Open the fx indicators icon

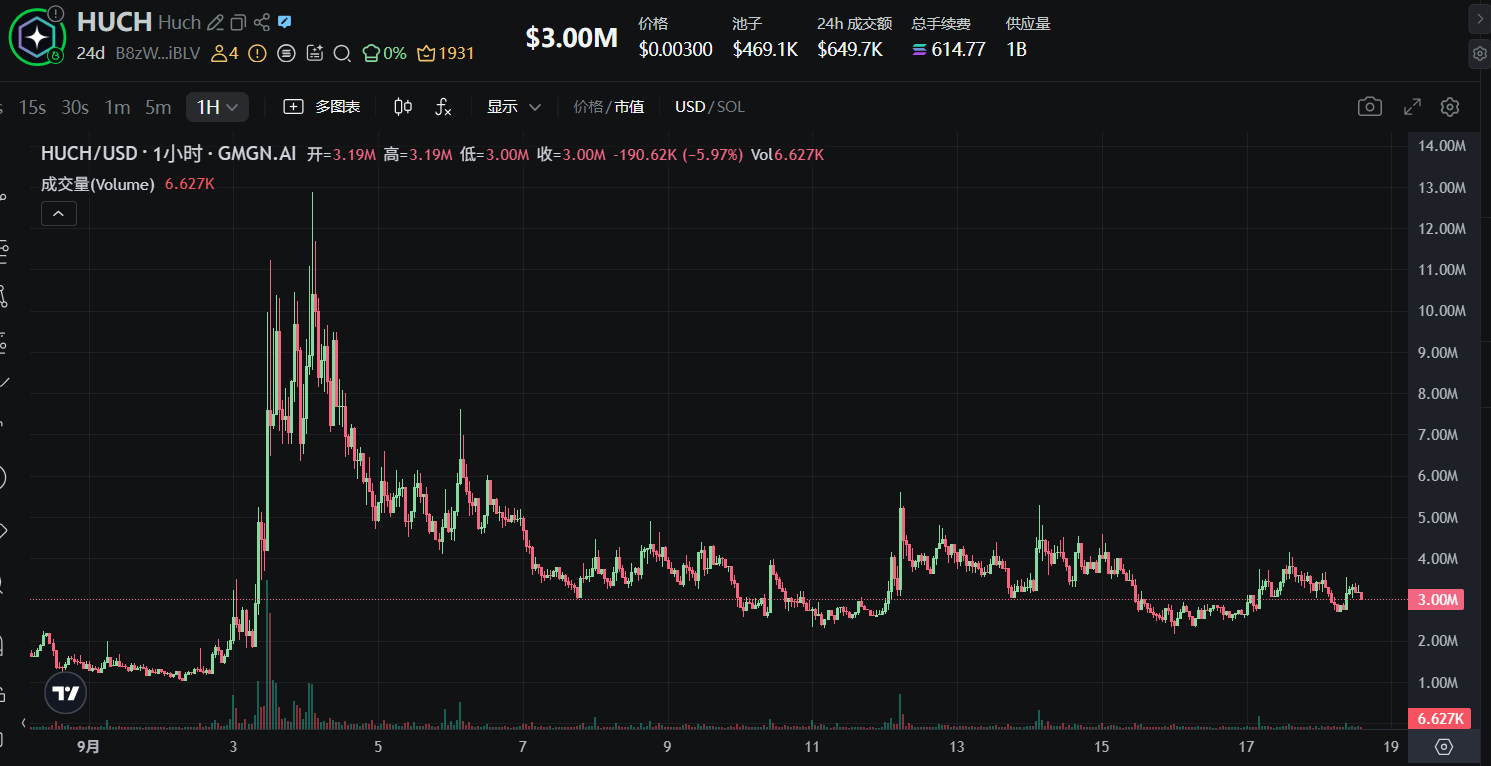pyautogui.click(x=443, y=107)
